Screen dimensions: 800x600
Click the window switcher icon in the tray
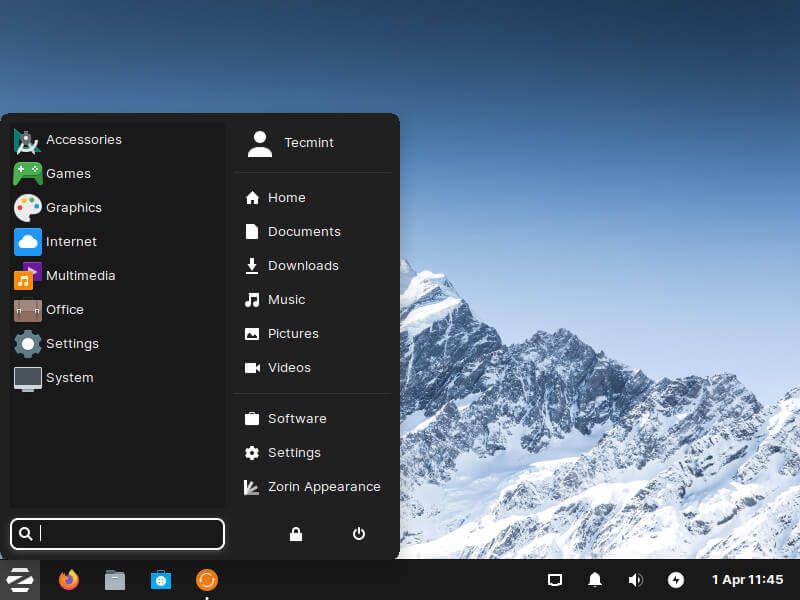pos(555,580)
